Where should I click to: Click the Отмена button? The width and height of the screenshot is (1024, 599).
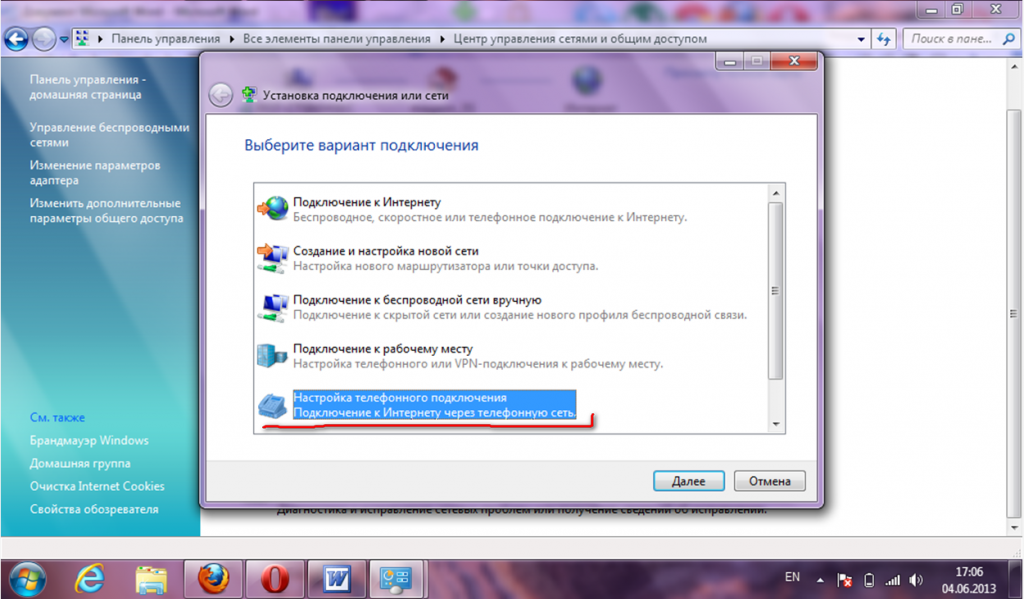click(x=769, y=481)
